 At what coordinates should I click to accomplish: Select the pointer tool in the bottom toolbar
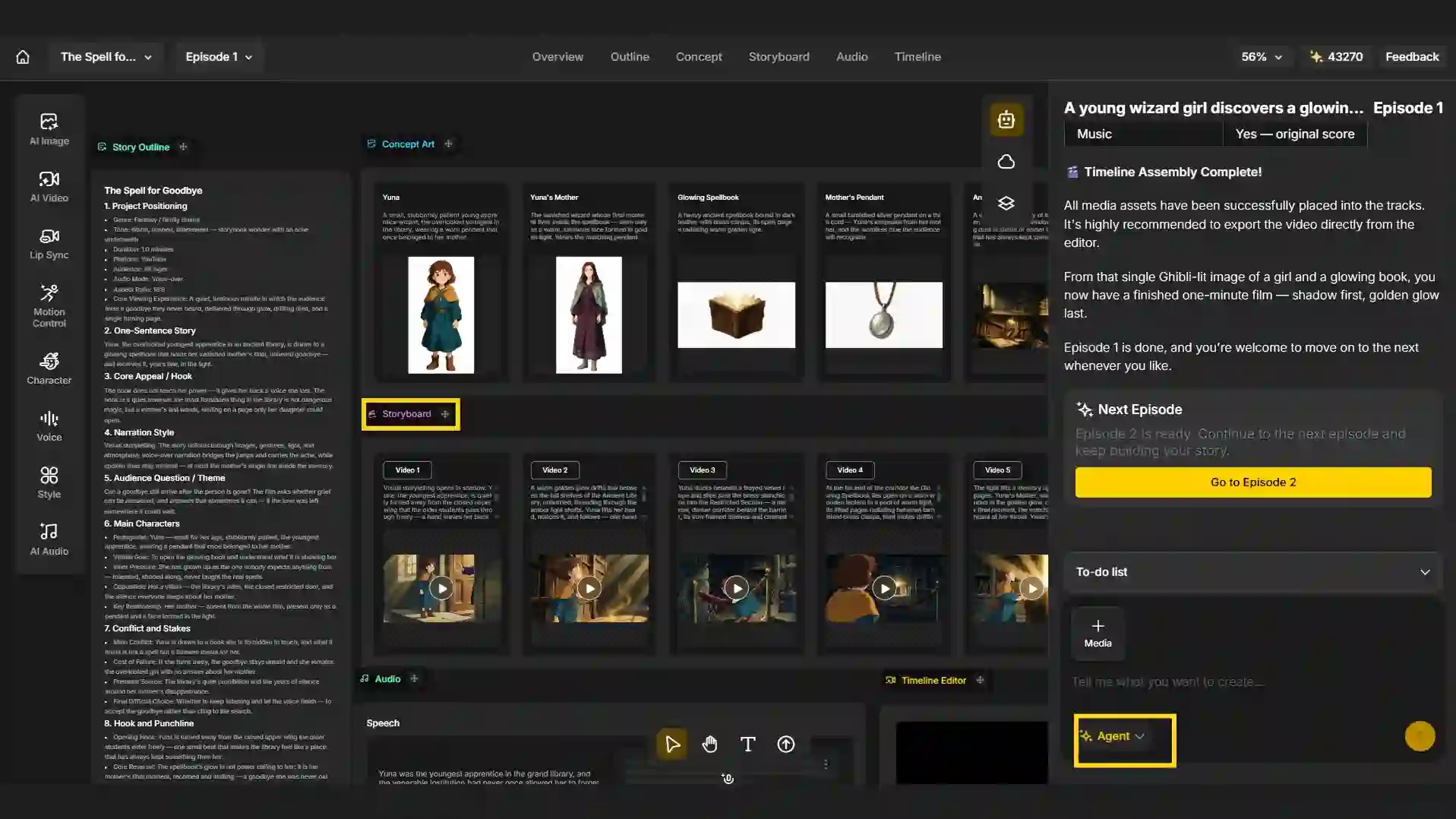tap(672, 745)
